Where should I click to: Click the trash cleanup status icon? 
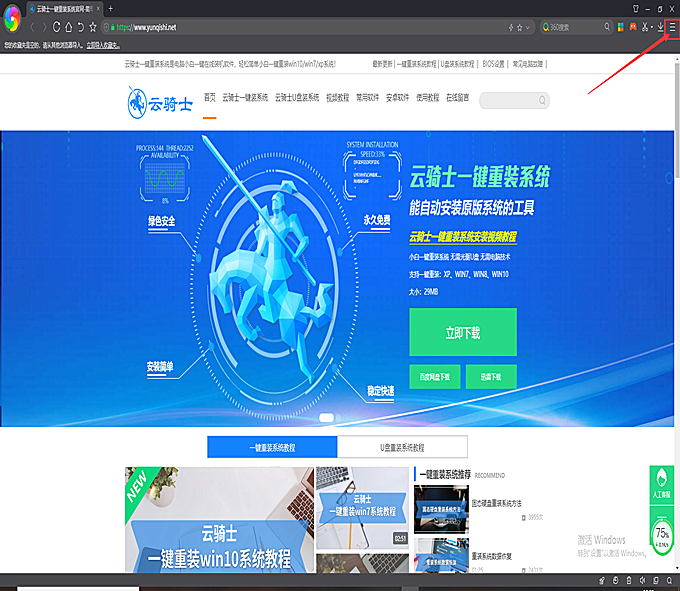[629, 581]
